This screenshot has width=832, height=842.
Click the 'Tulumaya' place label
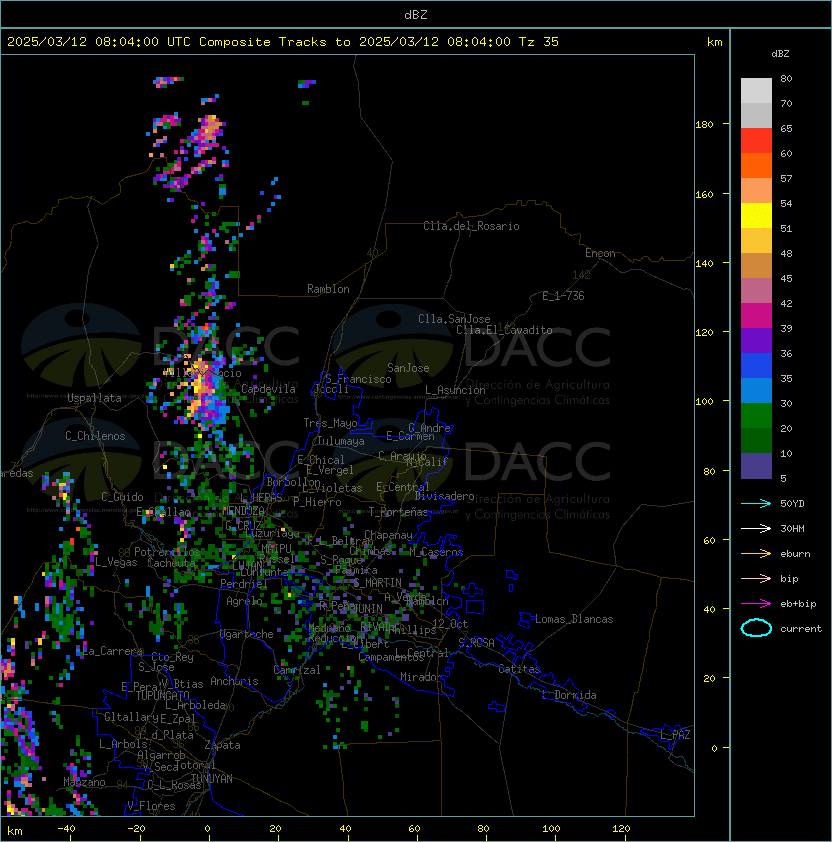(341, 441)
